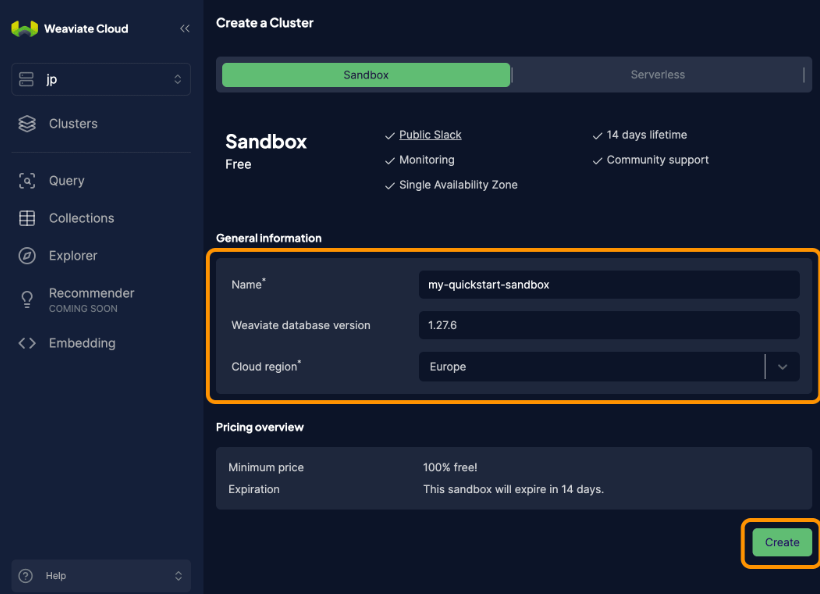This screenshot has height=594, width=820.
Task: Click the '100% free!' price text
Action: pyautogui.click(x=450, y=467)
